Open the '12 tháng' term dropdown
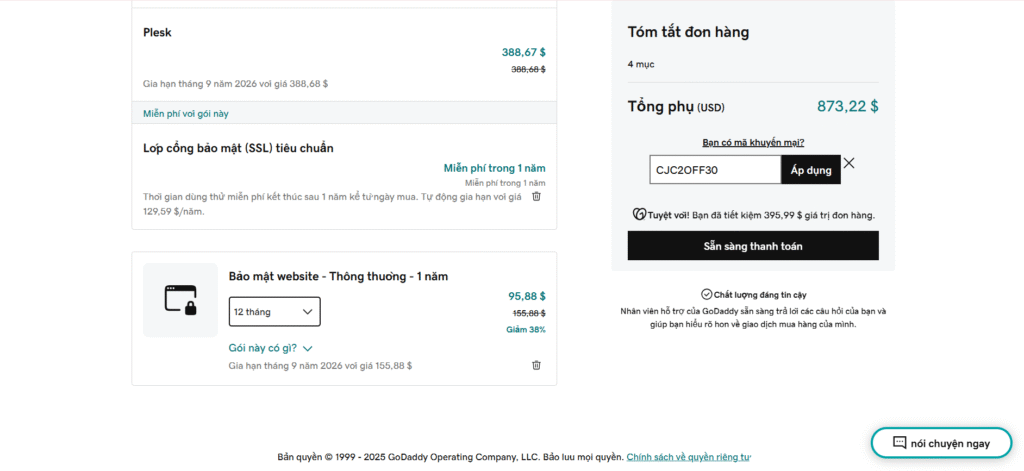This screenshot has height=471, width=1024. point(274,312)
